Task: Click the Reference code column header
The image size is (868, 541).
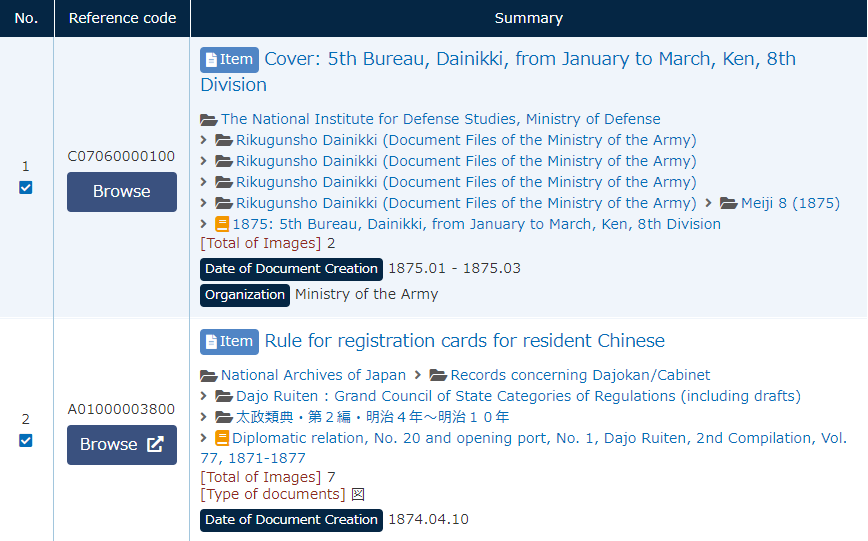Action: (122, 18)
